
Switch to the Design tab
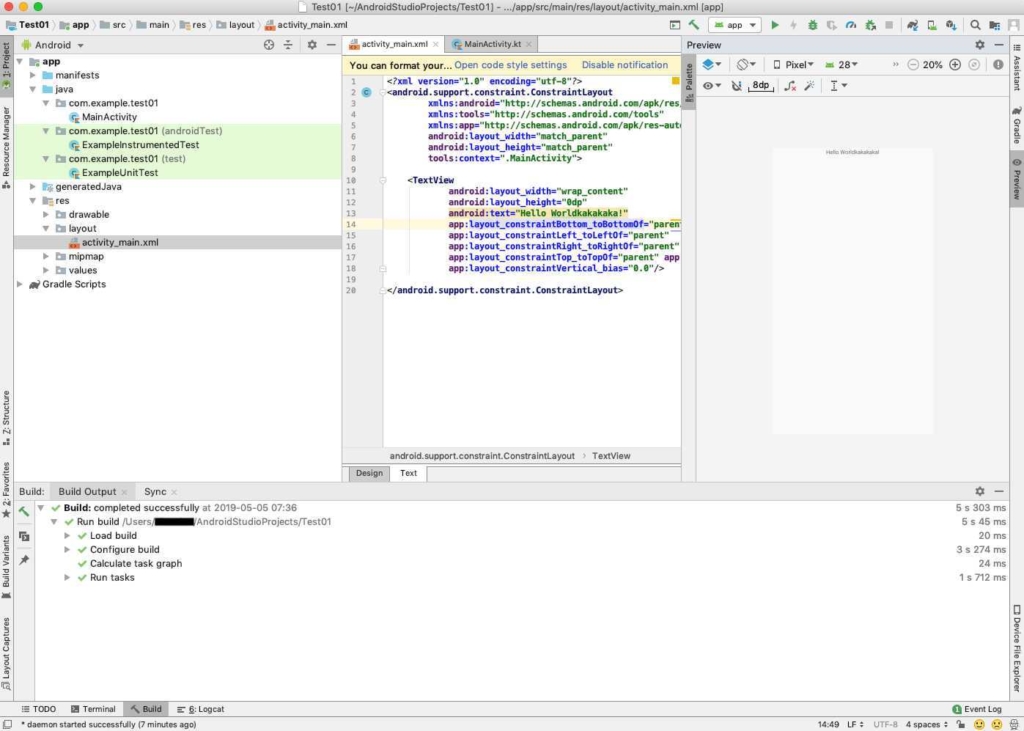tap(369, 473)
